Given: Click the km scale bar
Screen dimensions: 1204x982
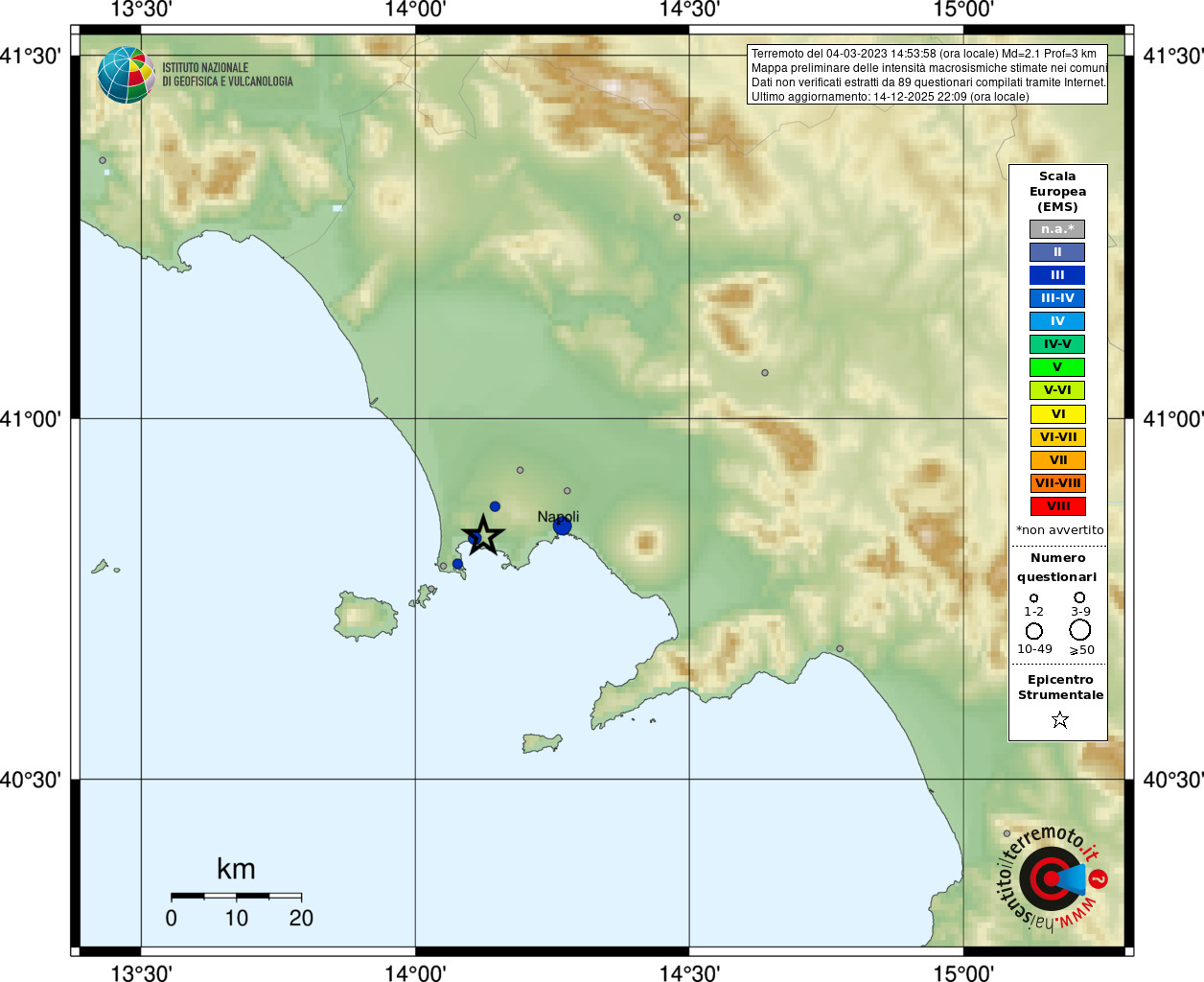Looking at the screenshot, I should pos(236,896).
